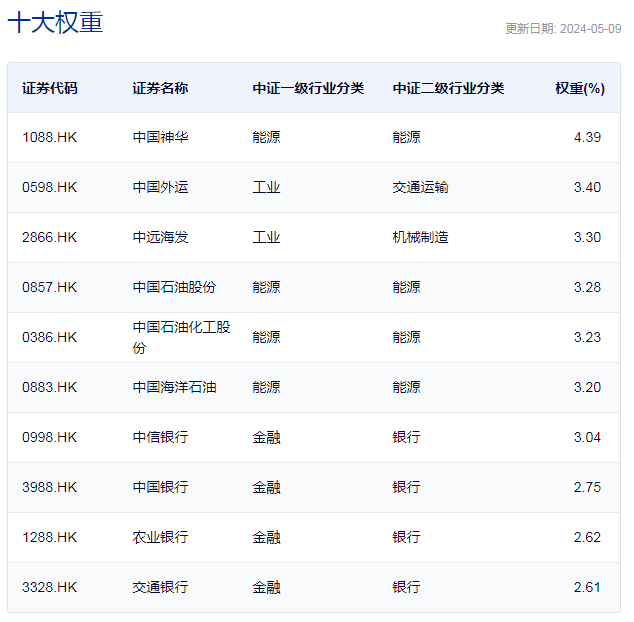The height and width of the screenshot is (622, 634).
Task: Click stock name 中国海洋石油
Action: pos(174,387)
